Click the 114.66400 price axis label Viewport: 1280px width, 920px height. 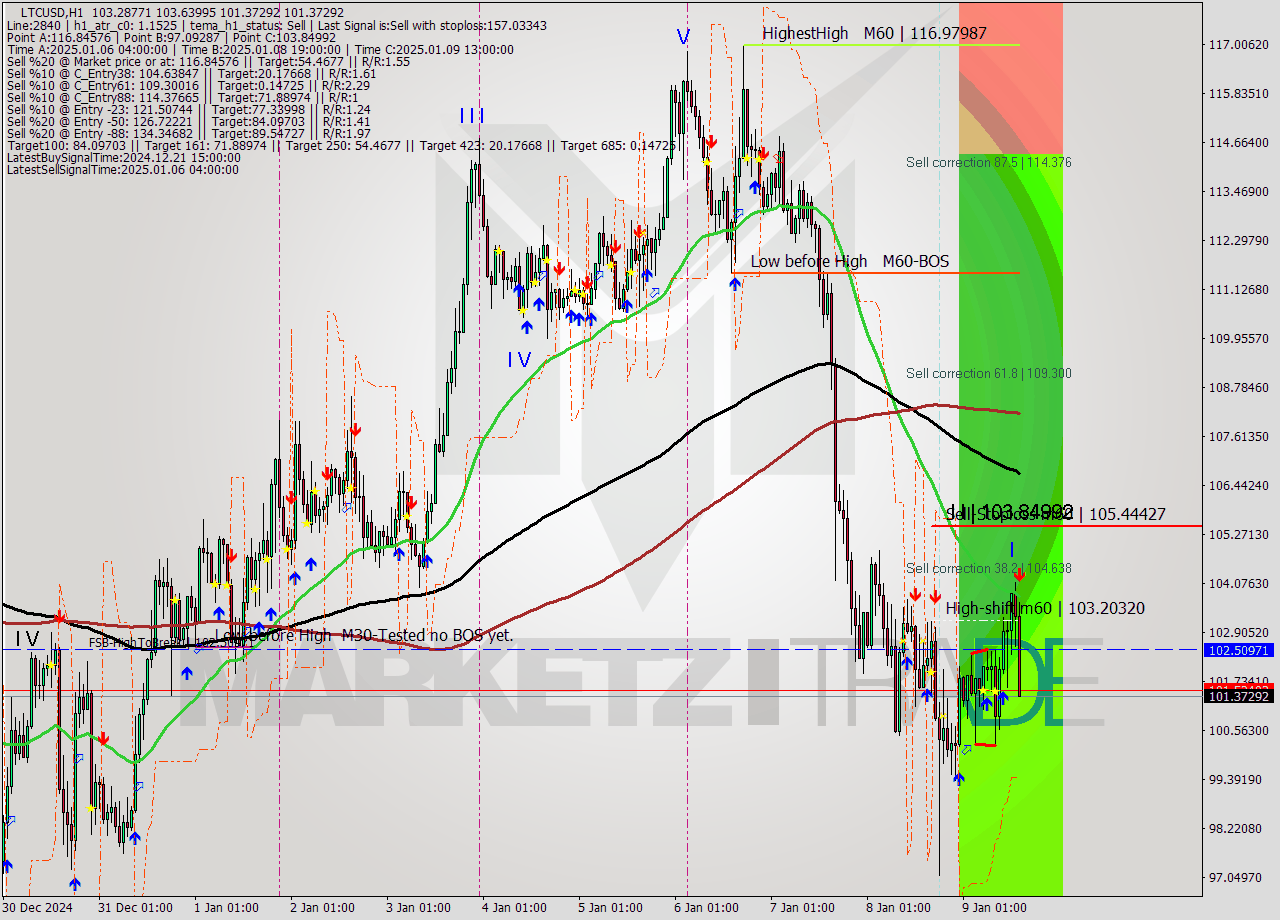(1238, 143)
